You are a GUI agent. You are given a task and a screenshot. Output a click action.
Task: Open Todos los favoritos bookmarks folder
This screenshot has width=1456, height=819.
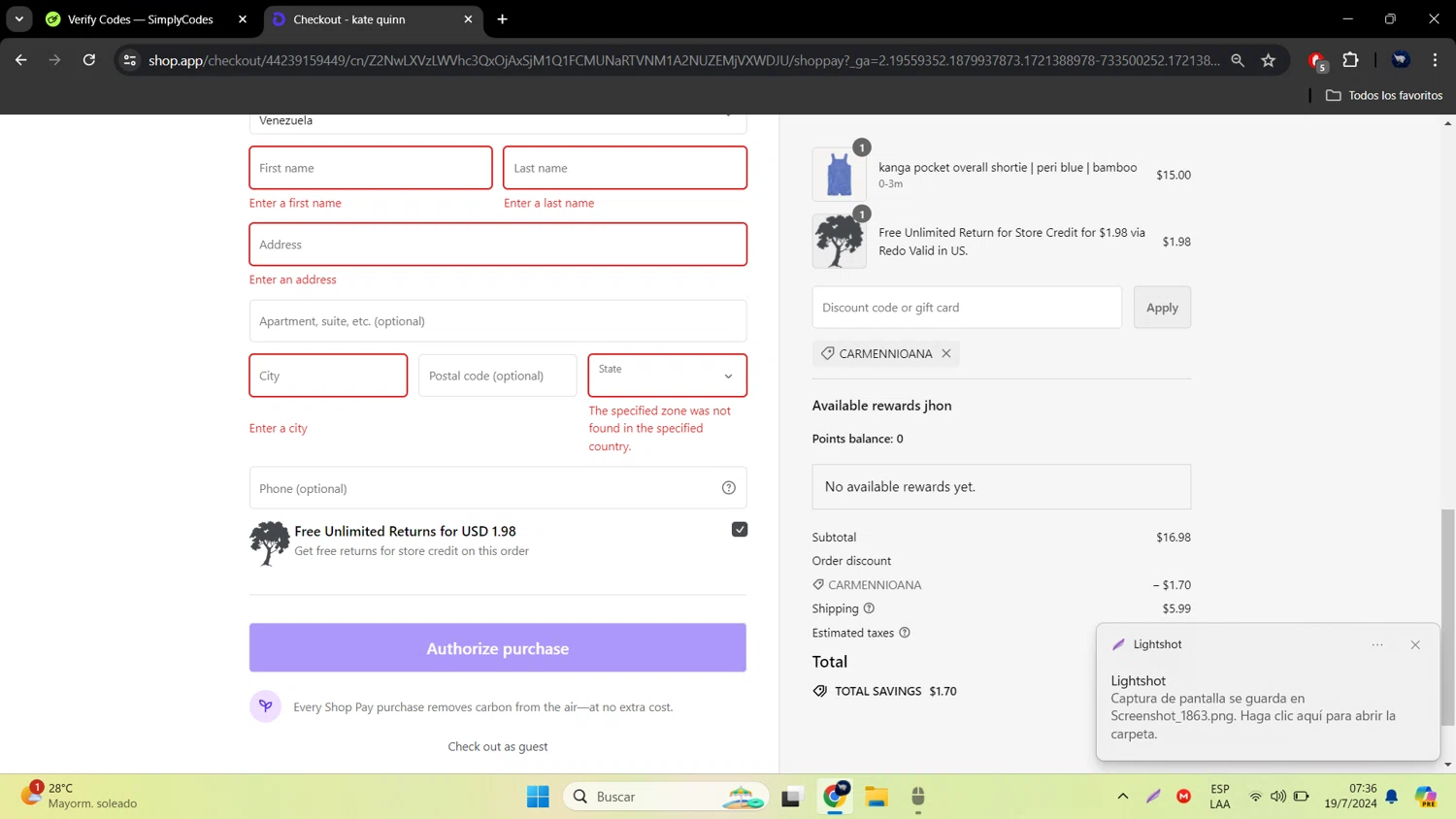click(1384, 95)
